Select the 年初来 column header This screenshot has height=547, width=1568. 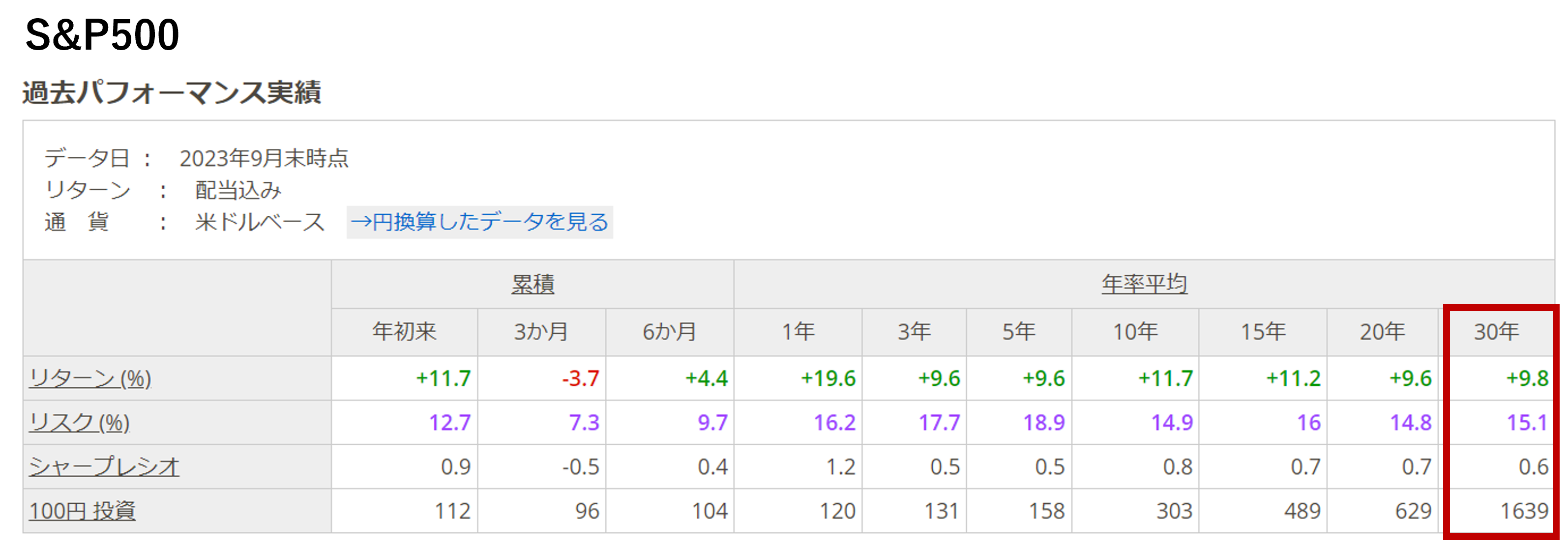[x=405, y=332]
